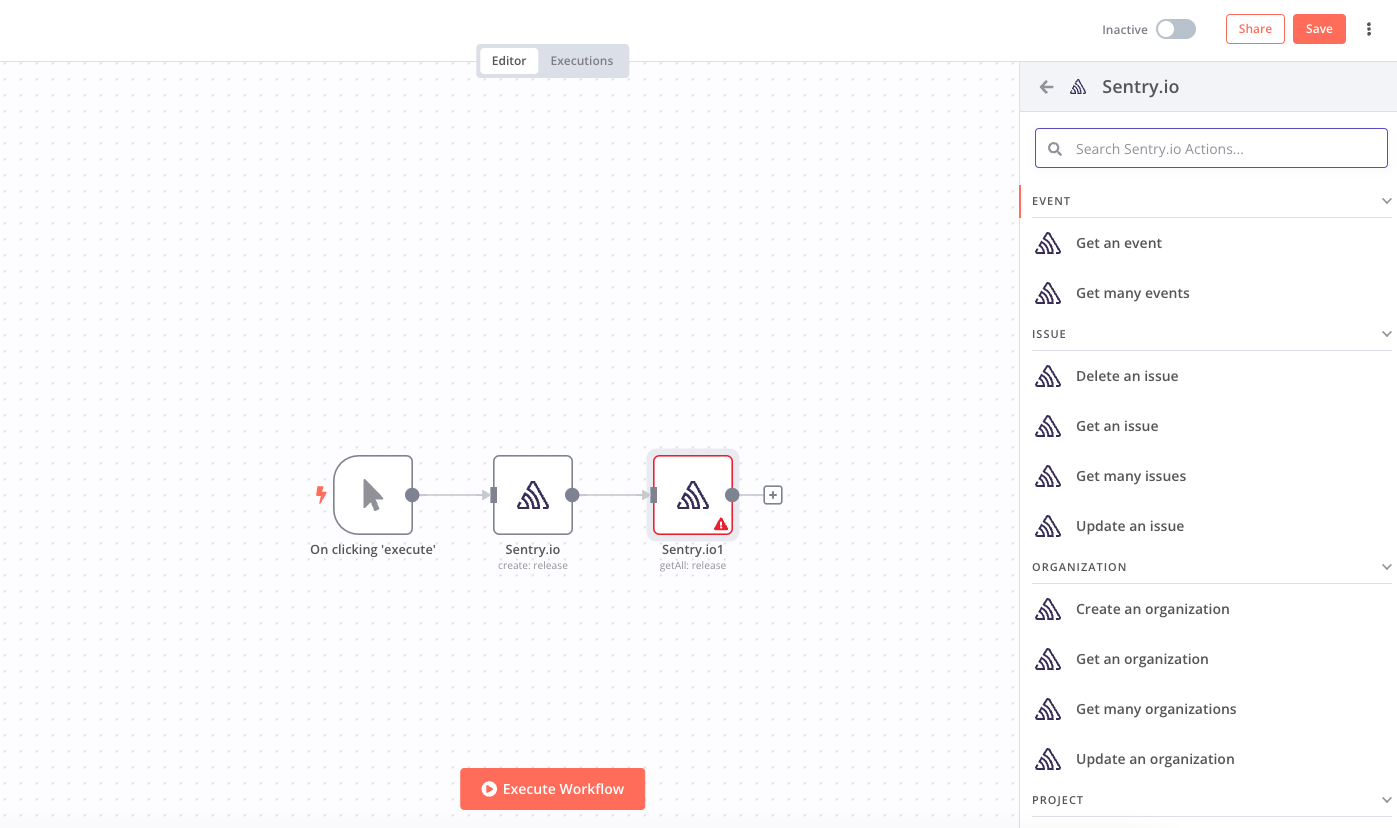
Task: Collapse the Issue section chevron
Action: [x=1386, y=334]
